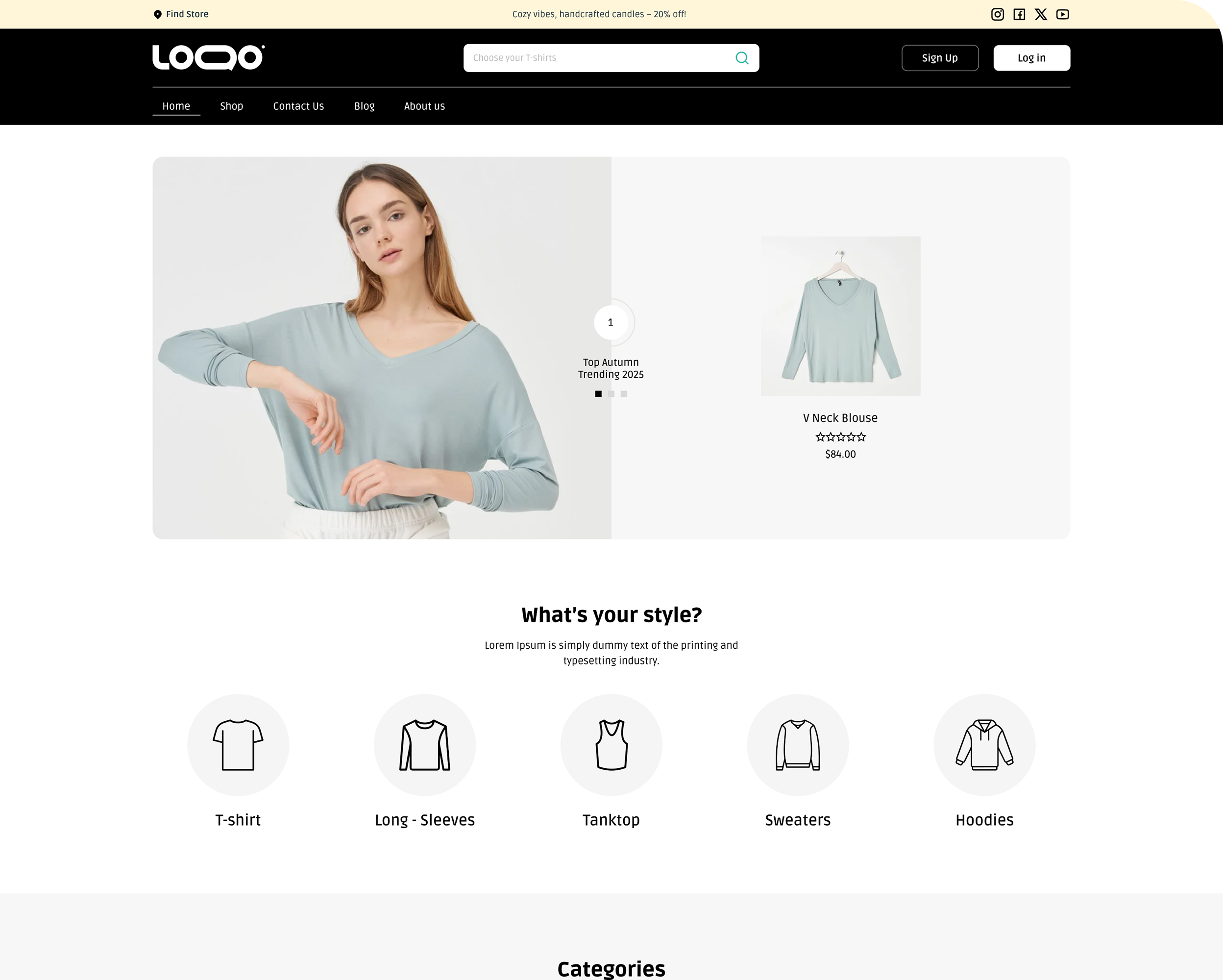Select the Hoodies category icon
Screen dimensions: 1223x980
pos(985,745)
